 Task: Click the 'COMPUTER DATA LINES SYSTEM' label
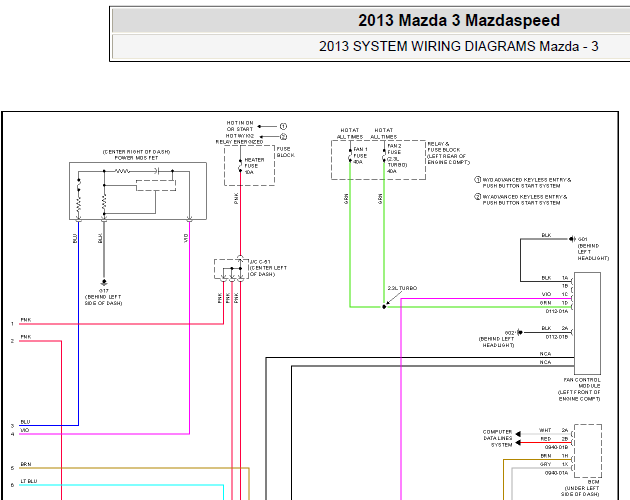coord(497,438)
